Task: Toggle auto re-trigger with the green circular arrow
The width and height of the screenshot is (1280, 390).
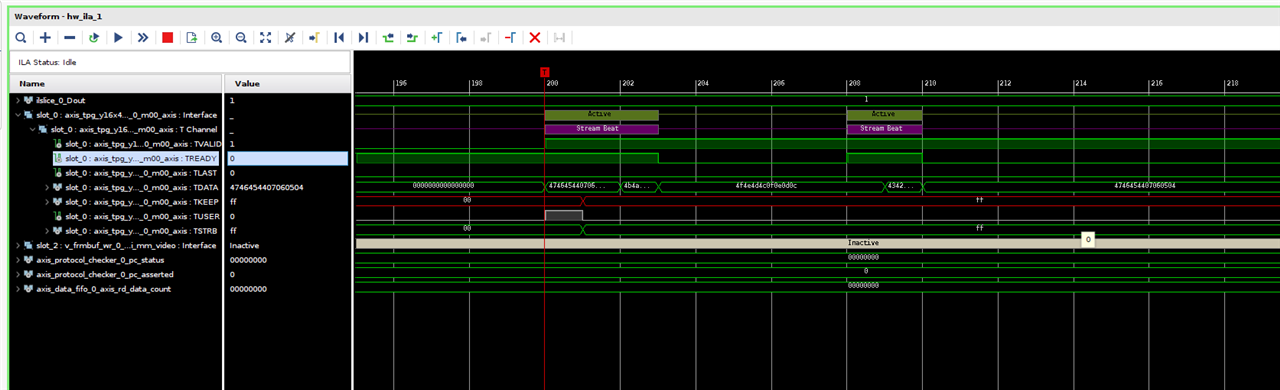Action: tap(94, 37)
